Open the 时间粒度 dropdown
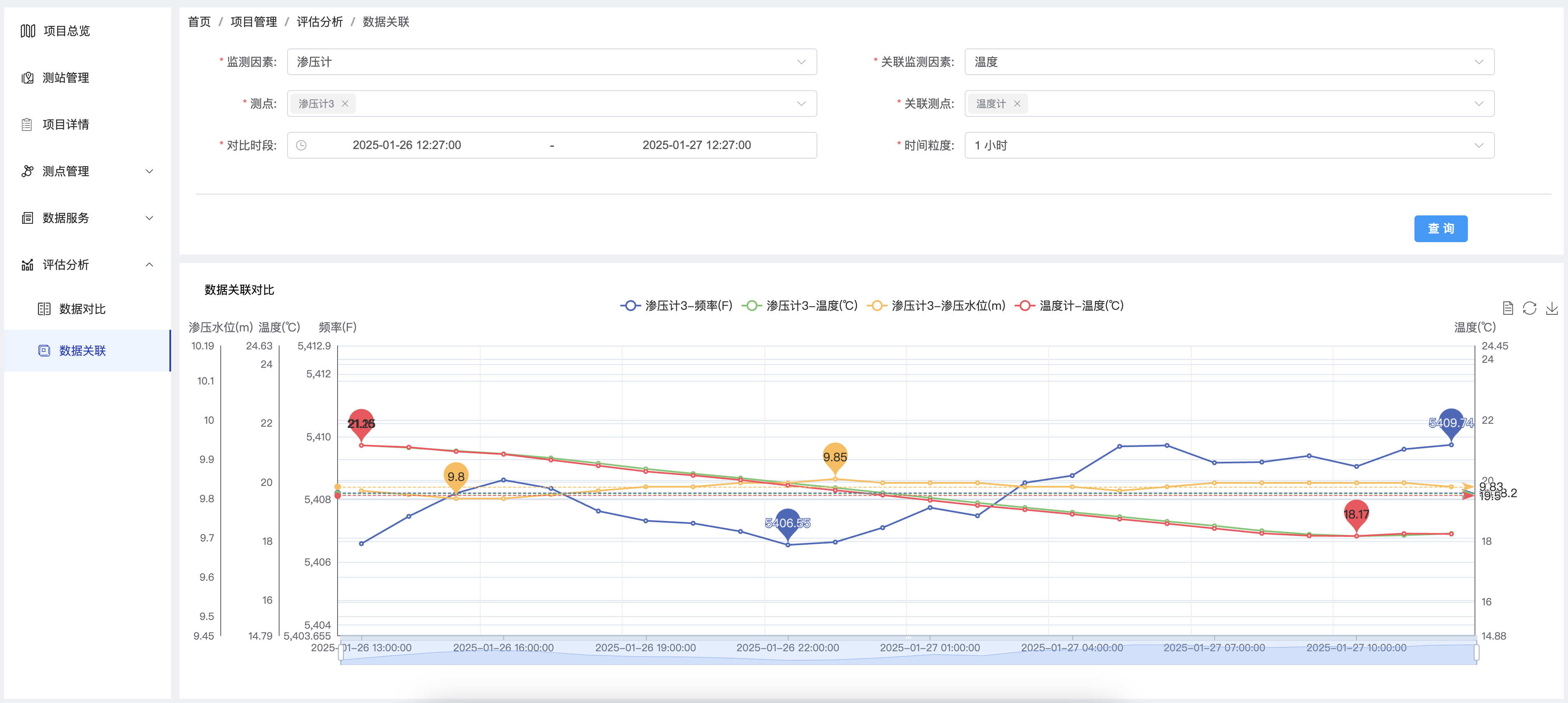The width and height of the screenshot is (1568, 703). 1228,146
